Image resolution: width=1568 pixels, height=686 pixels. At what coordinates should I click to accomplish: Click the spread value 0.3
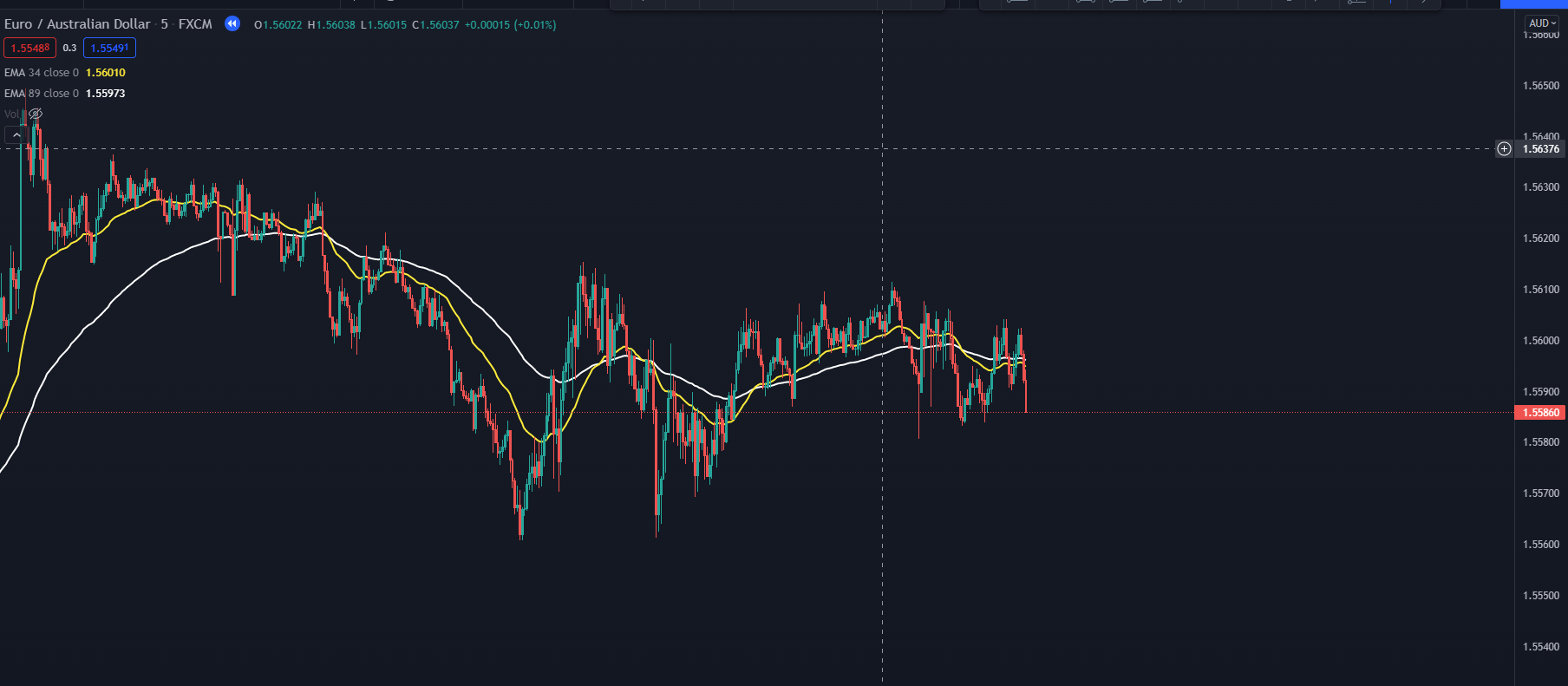[x=69, y=49]
